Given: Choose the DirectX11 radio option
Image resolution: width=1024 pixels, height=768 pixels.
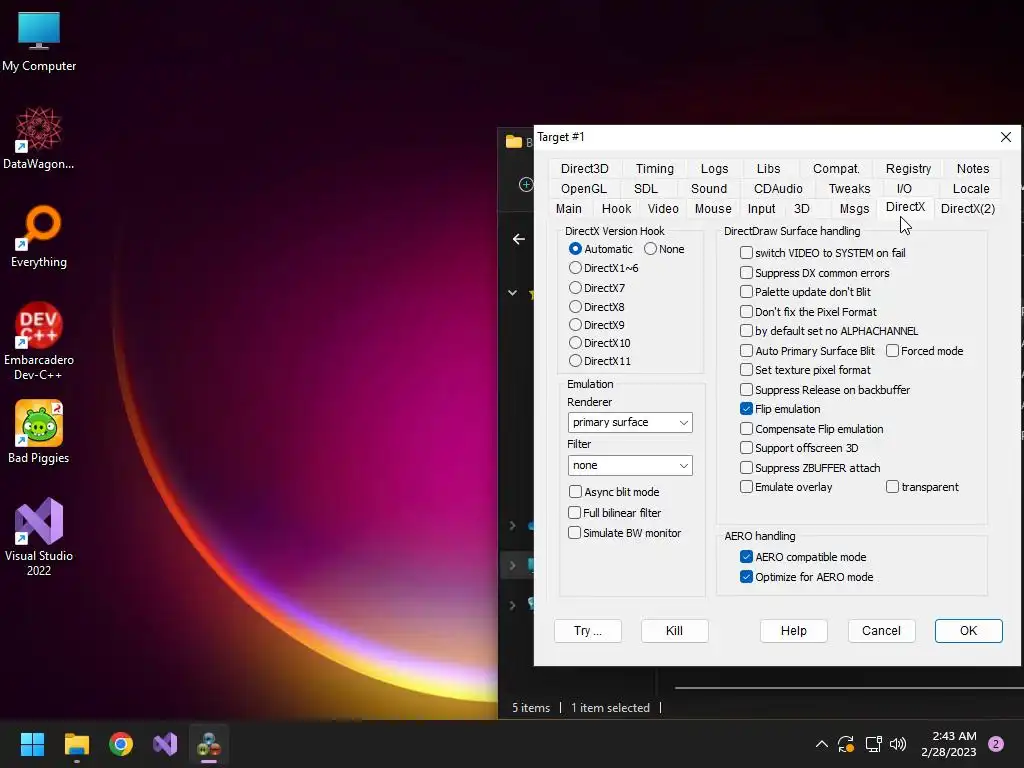Looking at the screenshot, I should 600,360.
